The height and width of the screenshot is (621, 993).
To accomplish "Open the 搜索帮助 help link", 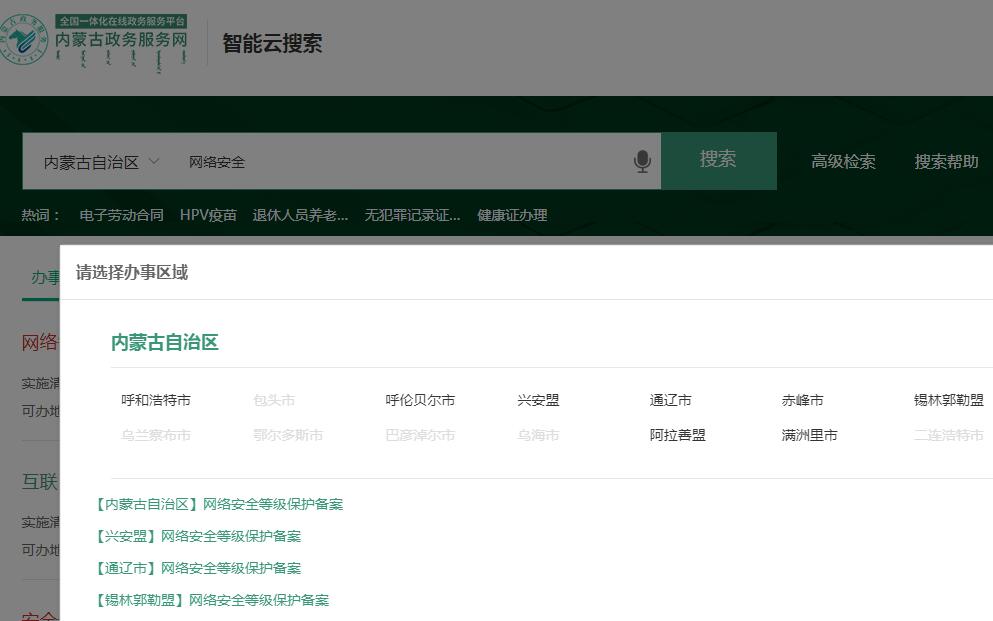I will click(945, 162).
